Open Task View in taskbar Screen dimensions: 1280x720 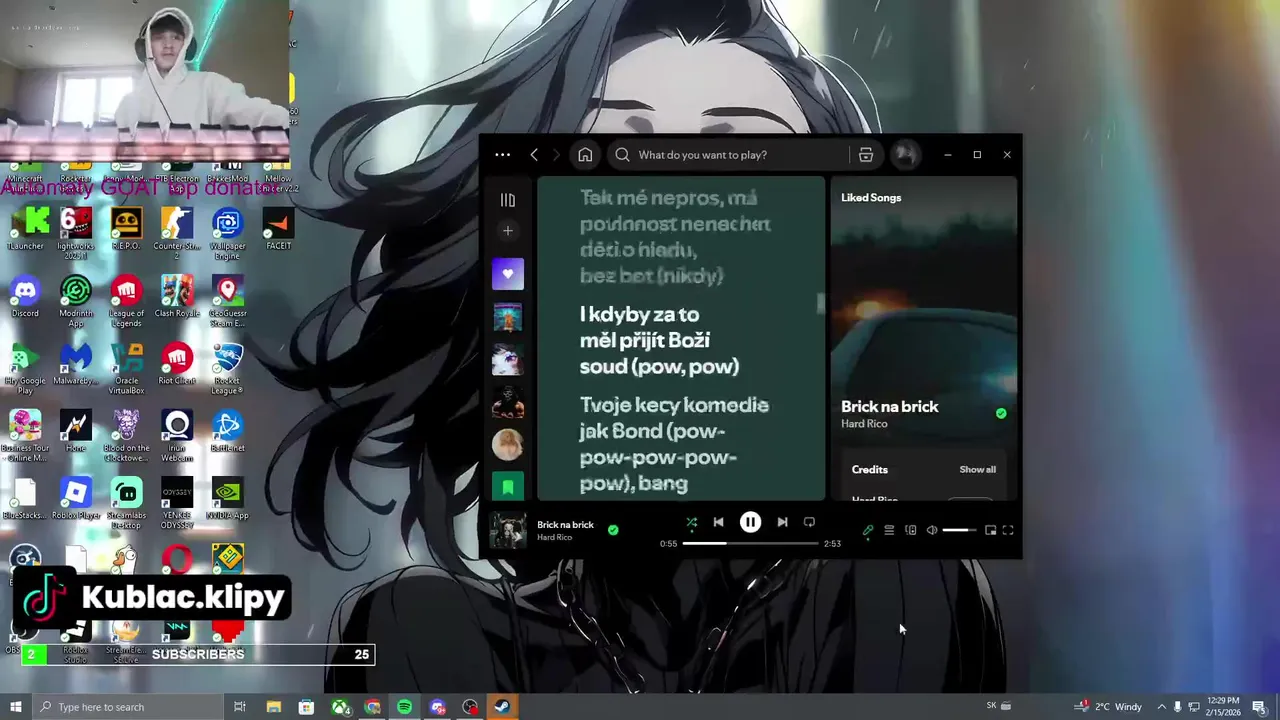[240, 707]
